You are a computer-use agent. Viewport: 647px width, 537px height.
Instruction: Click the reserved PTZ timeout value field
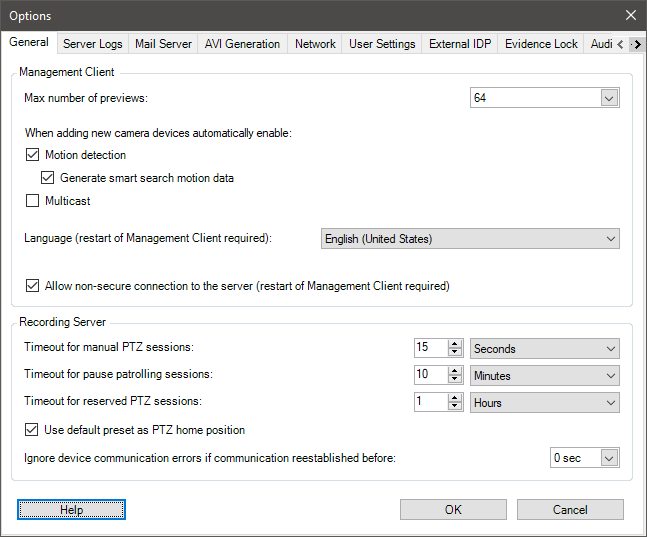(x=430, y=403)
